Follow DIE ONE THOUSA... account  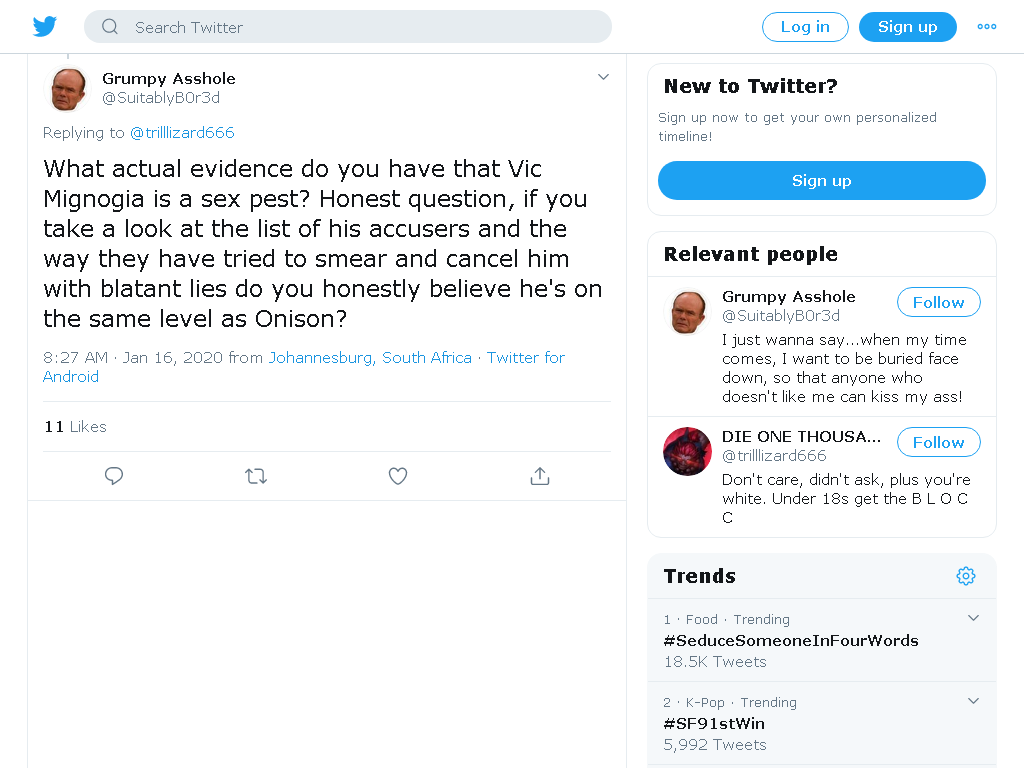click(938, 442)
